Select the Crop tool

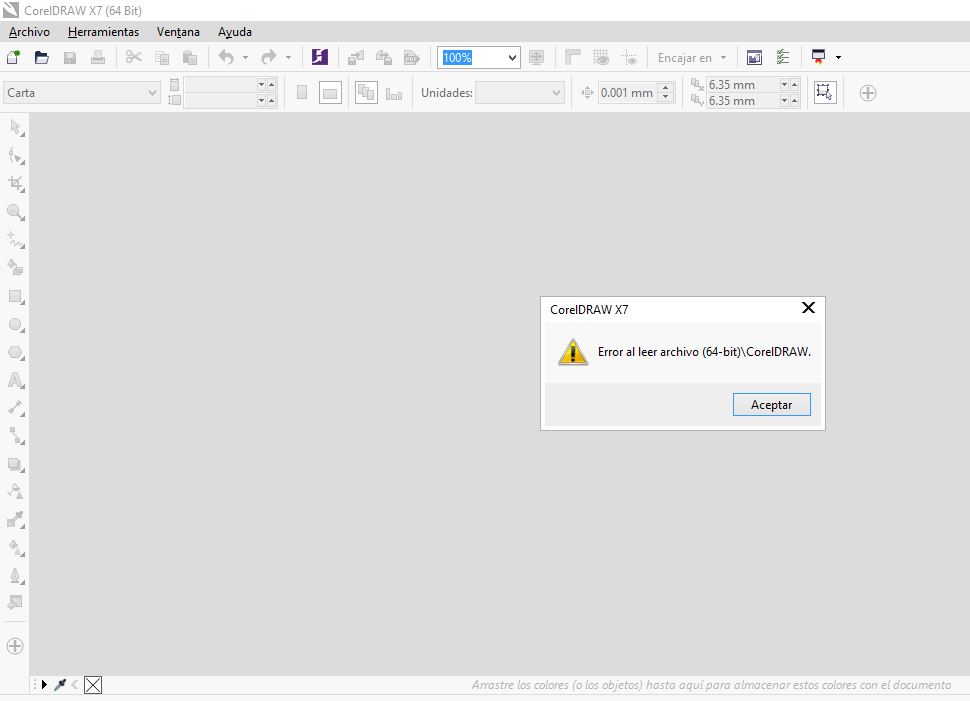(16, 184)
